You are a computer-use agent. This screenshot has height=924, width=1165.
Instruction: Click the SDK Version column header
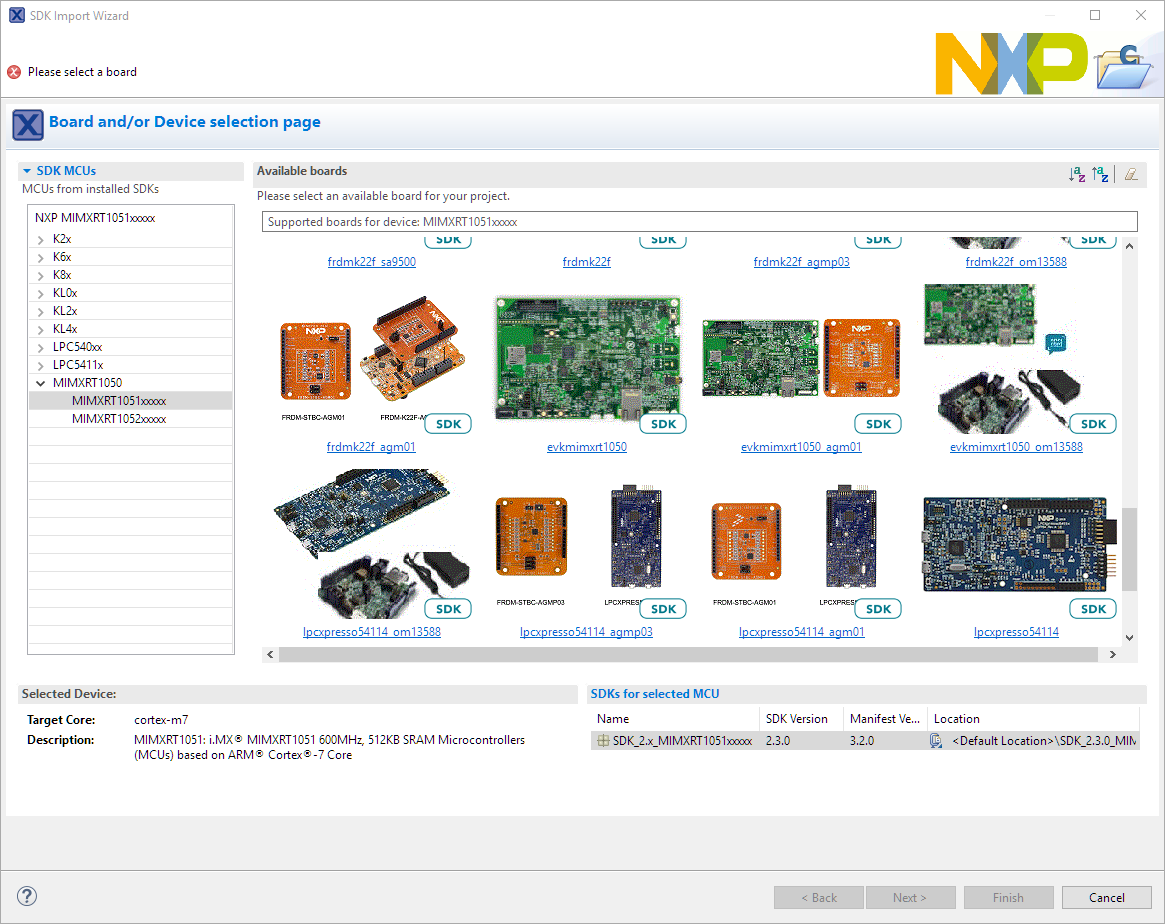(x=796, y=719)
